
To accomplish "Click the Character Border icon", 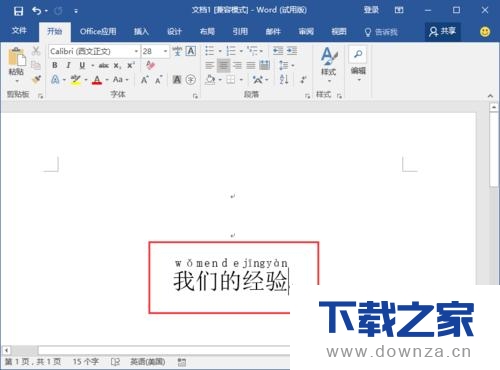I will tap(191, 51).
